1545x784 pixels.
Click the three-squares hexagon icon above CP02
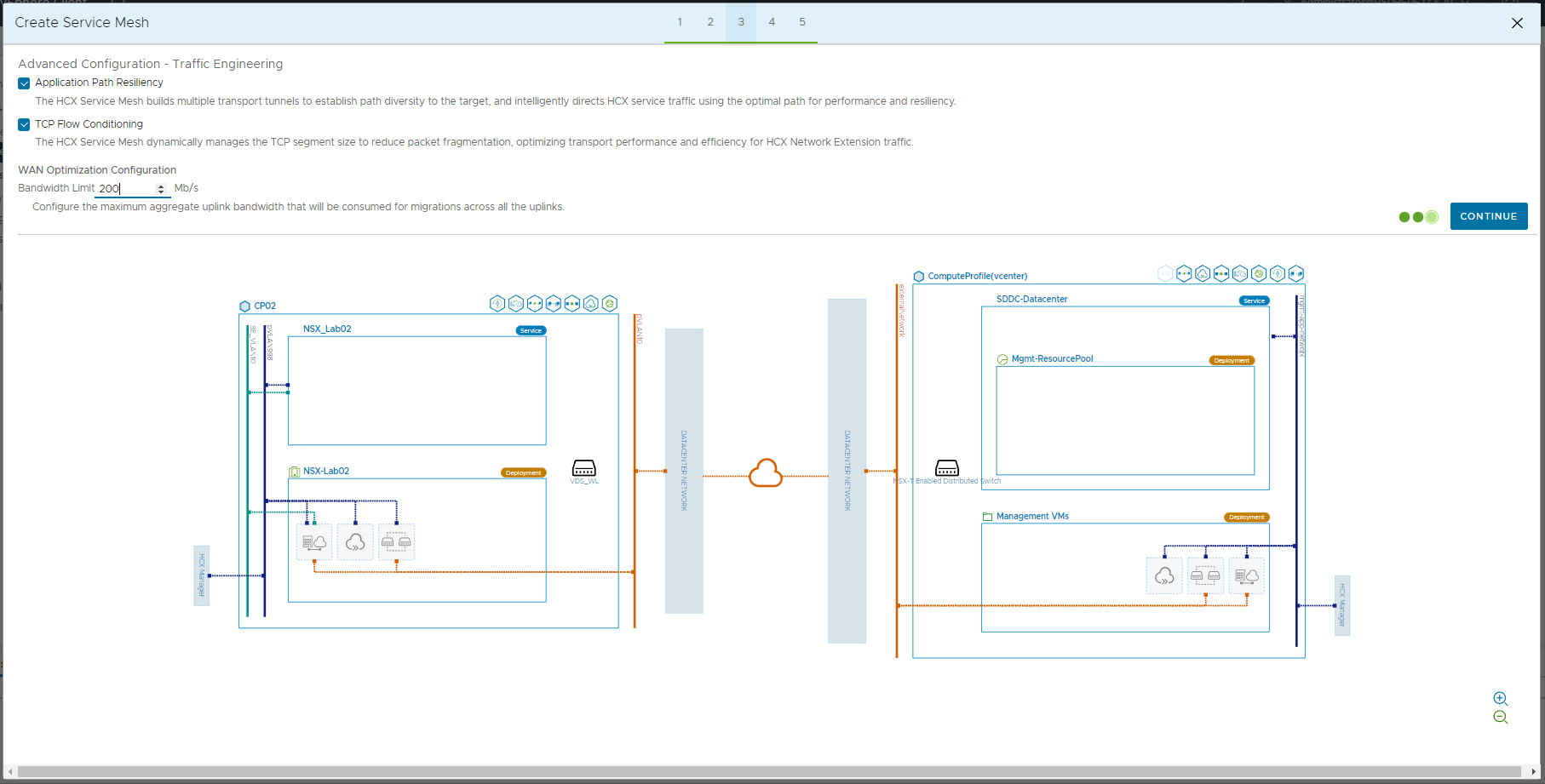pos(572,303)
